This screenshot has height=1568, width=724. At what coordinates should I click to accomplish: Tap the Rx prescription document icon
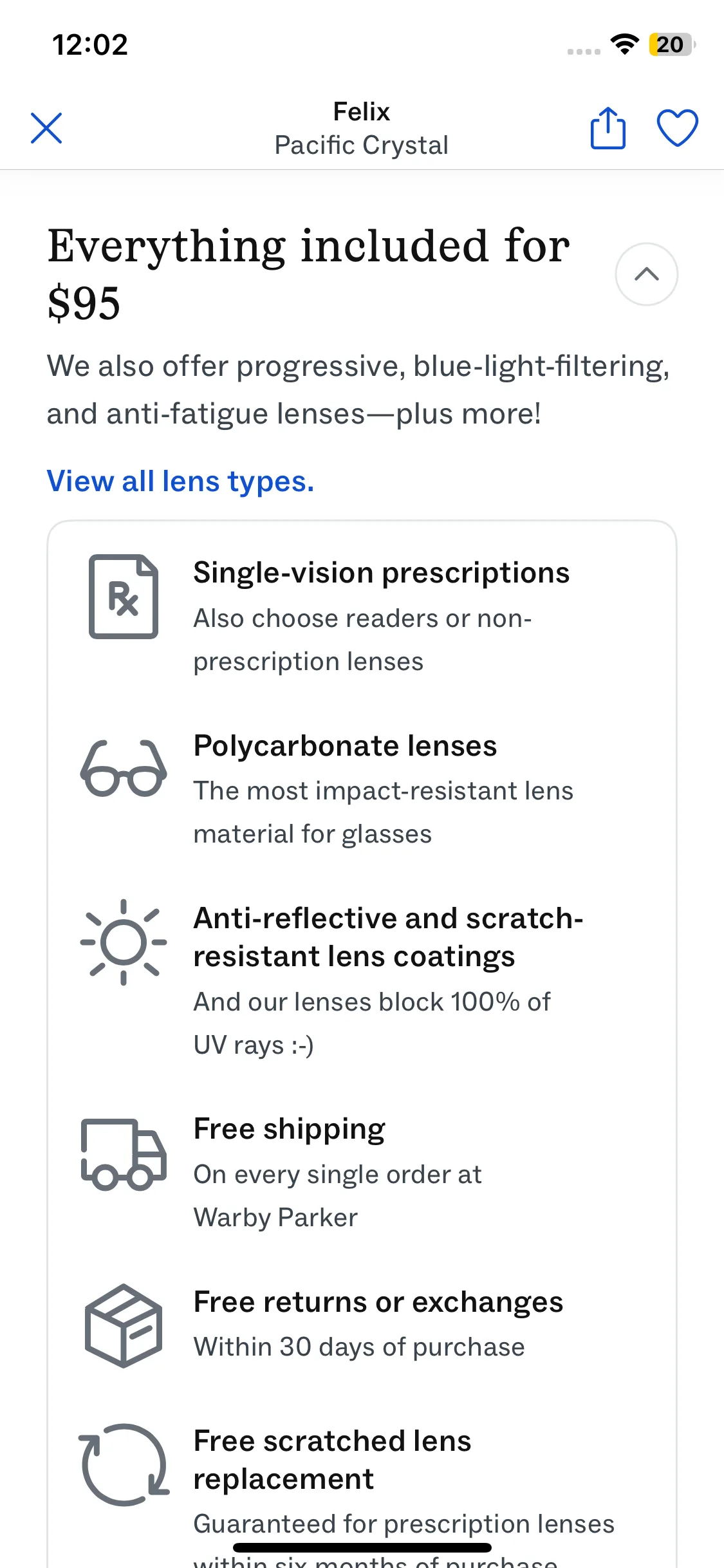pos(124,596)
